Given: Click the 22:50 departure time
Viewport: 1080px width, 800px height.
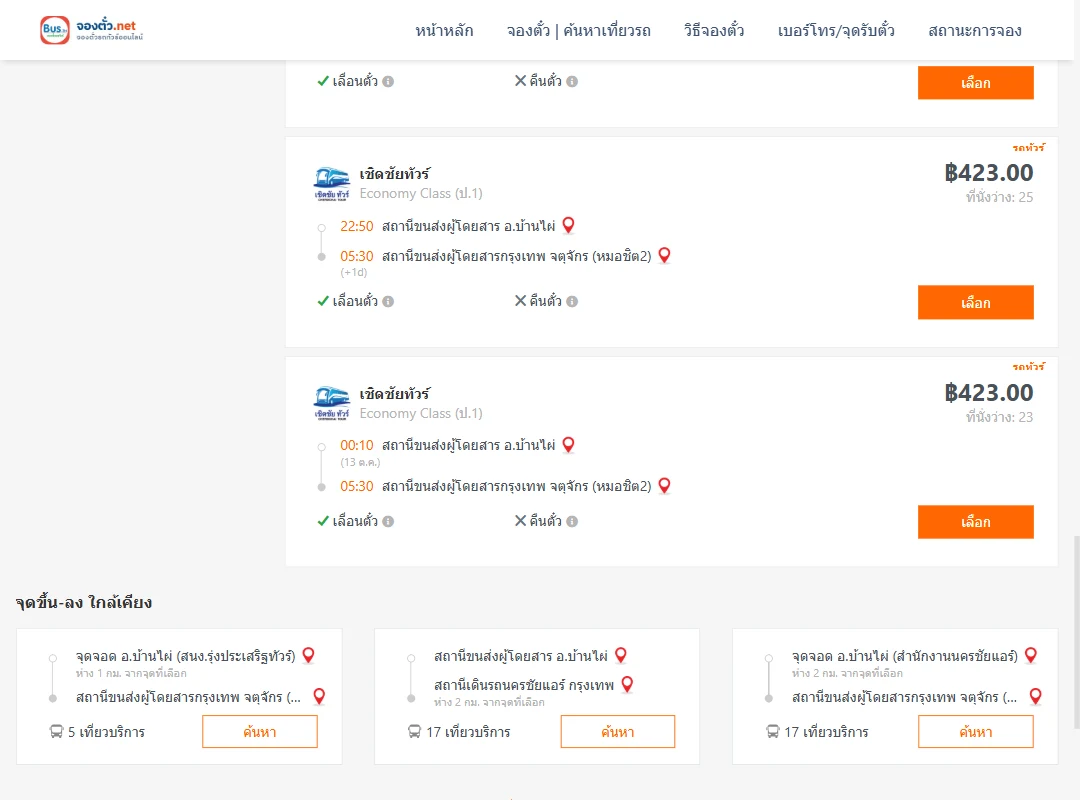Looking at the screenshot, I should (357, 227).
